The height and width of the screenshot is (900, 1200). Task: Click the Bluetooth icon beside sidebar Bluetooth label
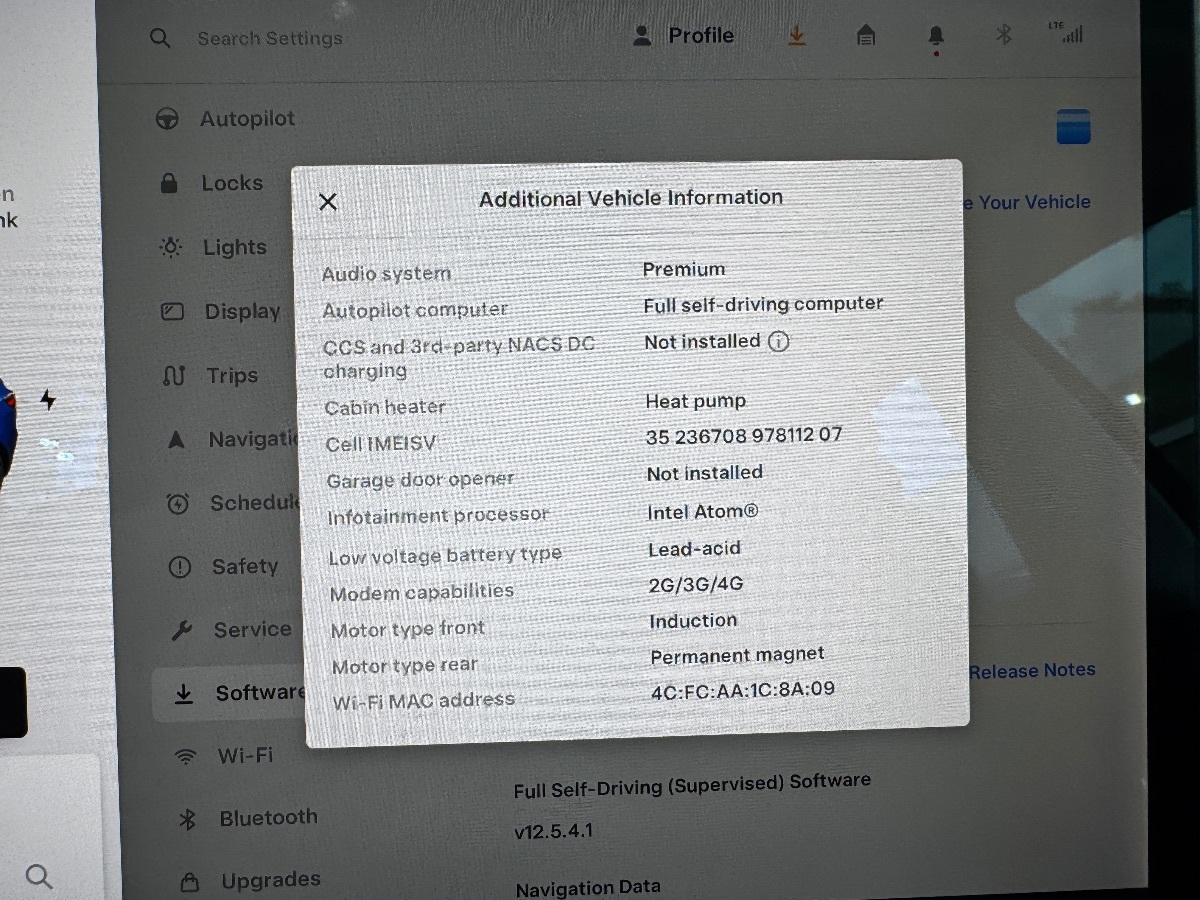tap(187, 820)
